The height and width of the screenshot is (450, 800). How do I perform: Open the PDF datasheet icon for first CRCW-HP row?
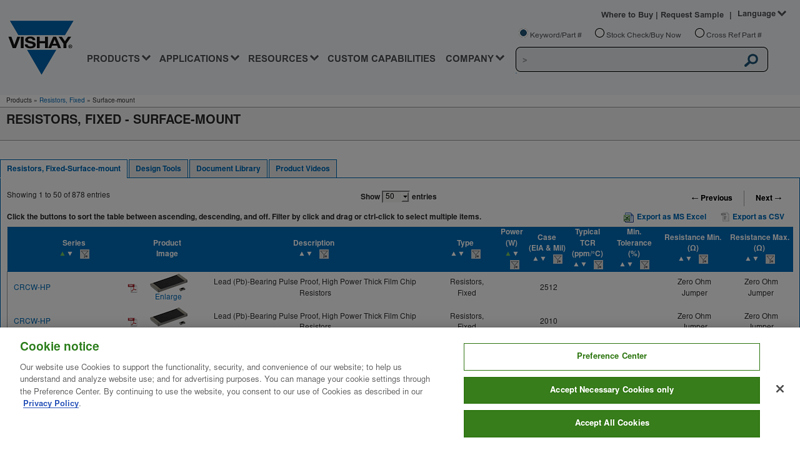click(132, 288)
